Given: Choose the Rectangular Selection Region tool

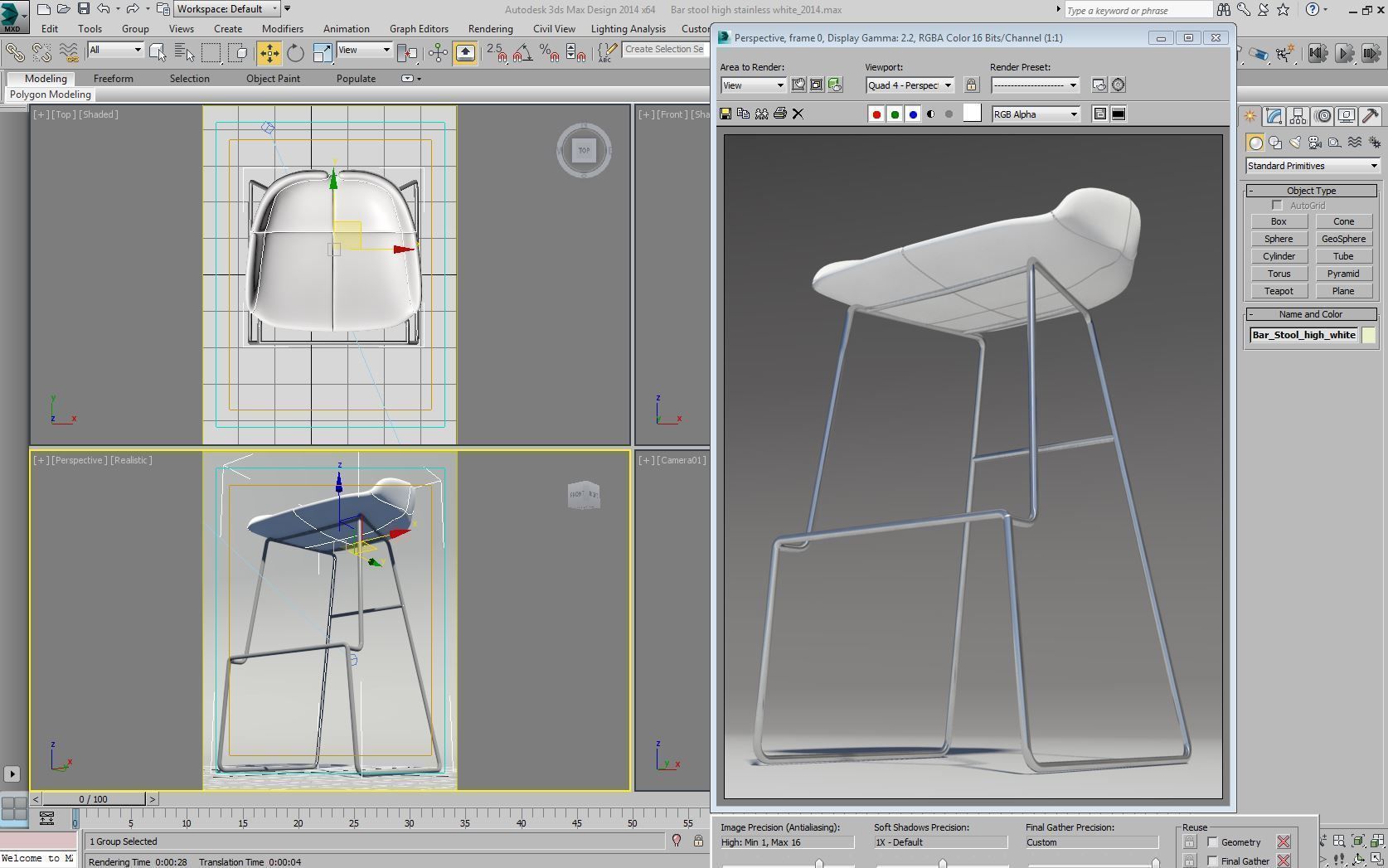Looking at the screenshot, I should [211, 53].
